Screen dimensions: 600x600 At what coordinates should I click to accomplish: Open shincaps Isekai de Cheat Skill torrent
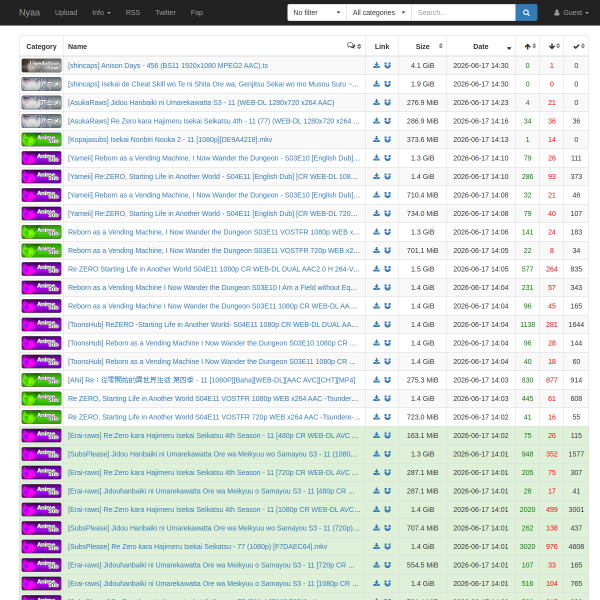coord(213,84)
